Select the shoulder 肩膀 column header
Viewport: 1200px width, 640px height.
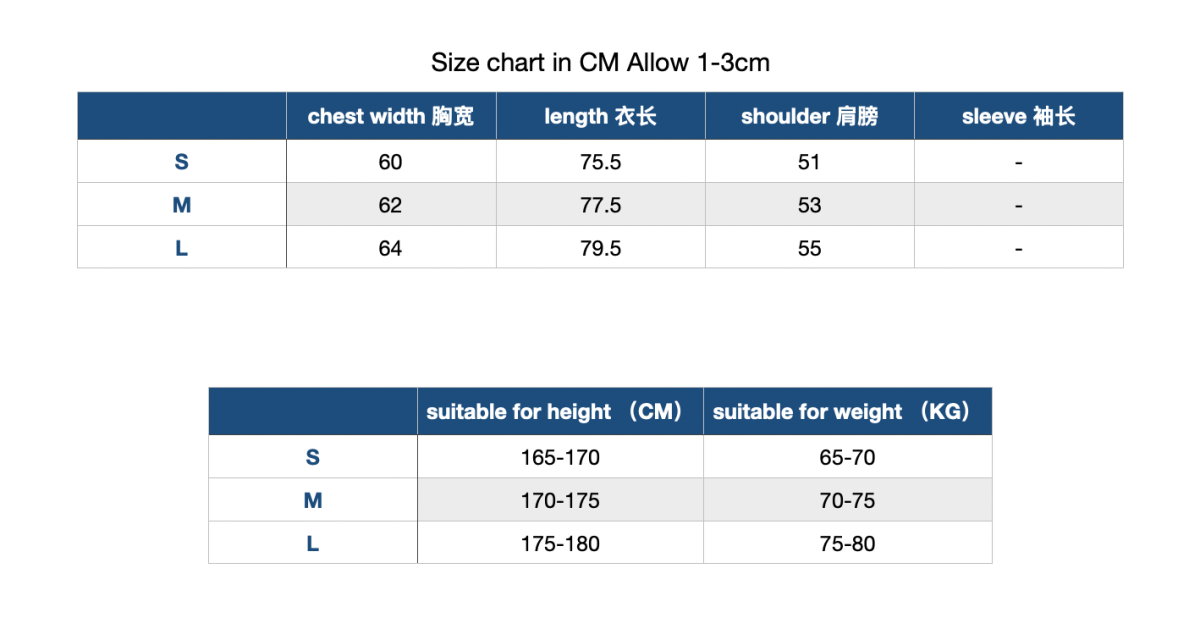[809, 116]
